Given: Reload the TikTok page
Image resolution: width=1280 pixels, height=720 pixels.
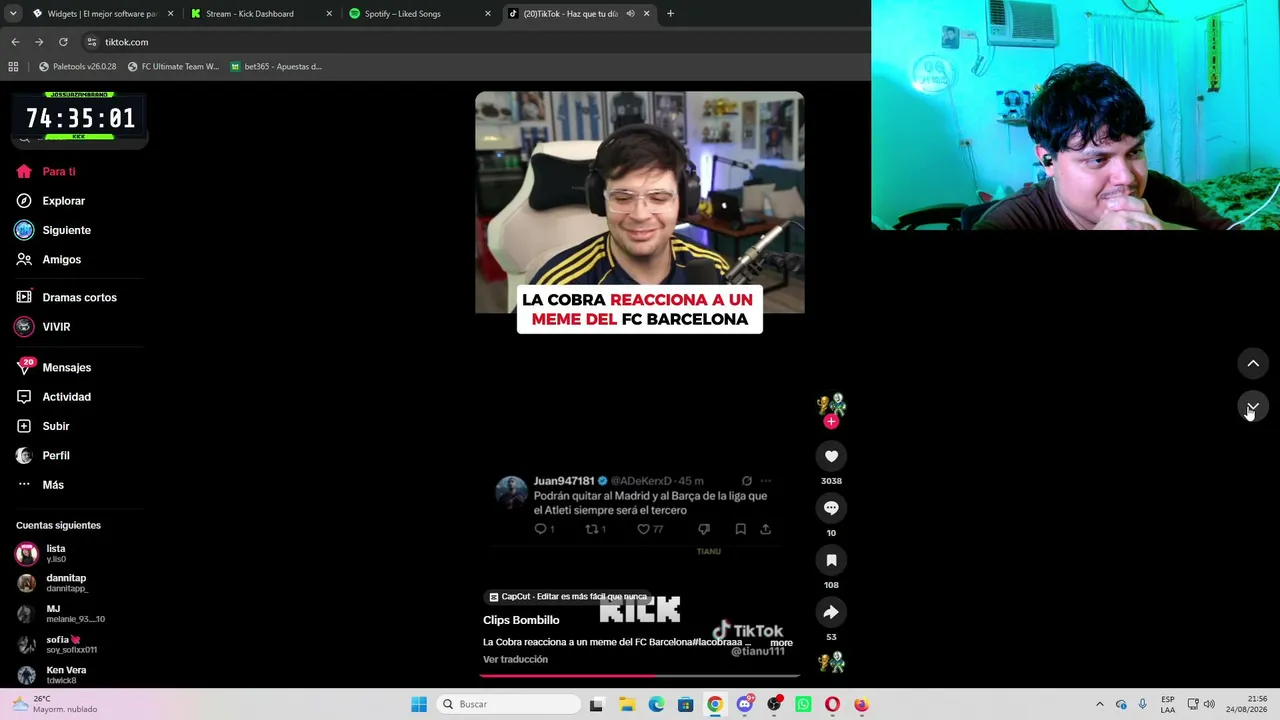Looking at the screenshot, I should click(63, 42).
